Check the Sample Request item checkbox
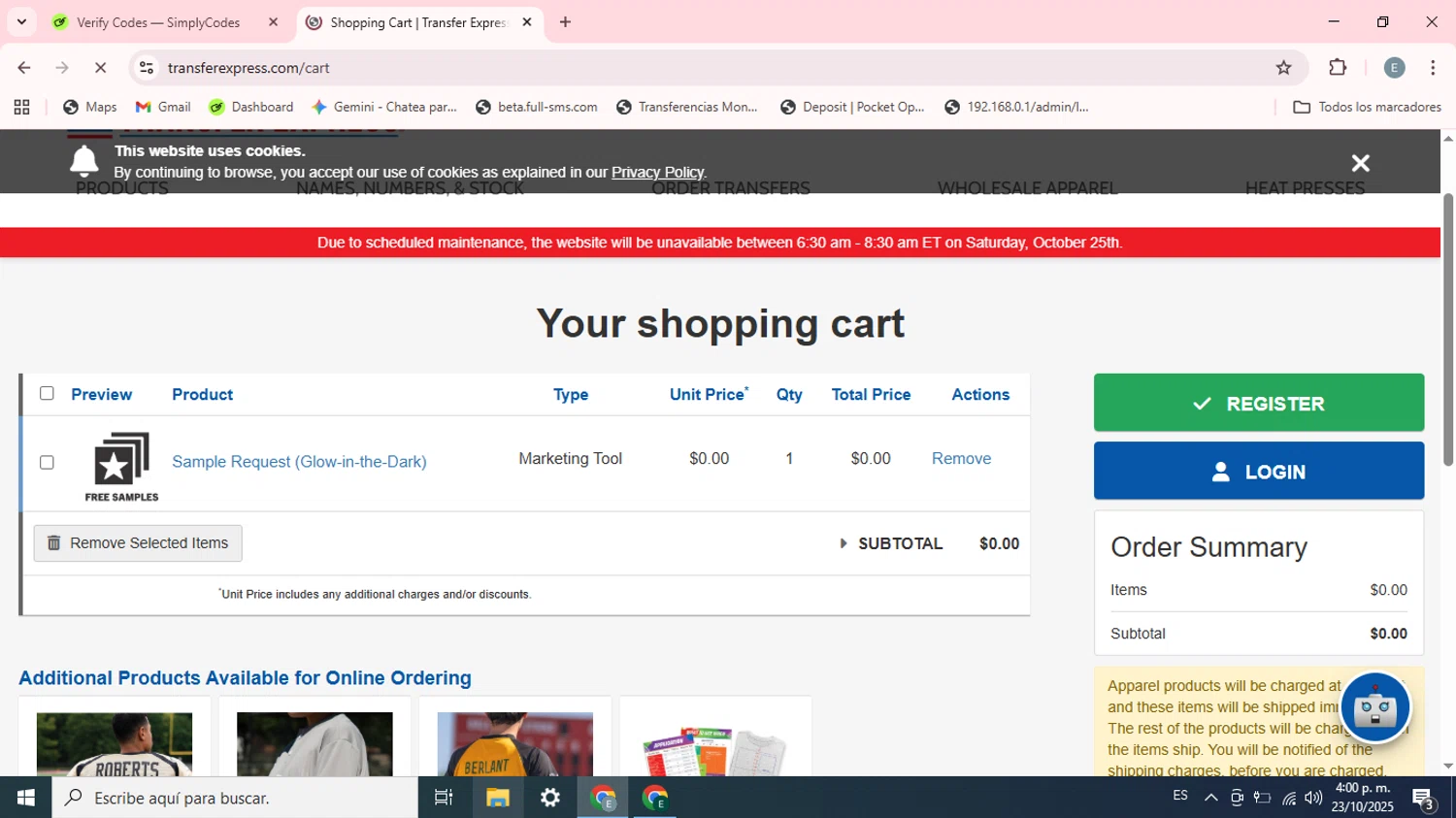Screen dimensions: 1456x818 (x=47, y=462)
